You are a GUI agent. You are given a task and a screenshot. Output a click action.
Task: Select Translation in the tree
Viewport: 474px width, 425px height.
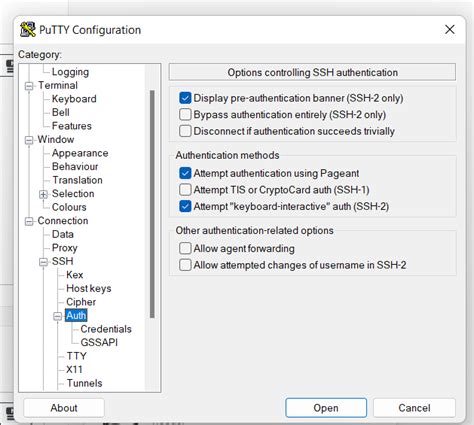tap(77, 180)
